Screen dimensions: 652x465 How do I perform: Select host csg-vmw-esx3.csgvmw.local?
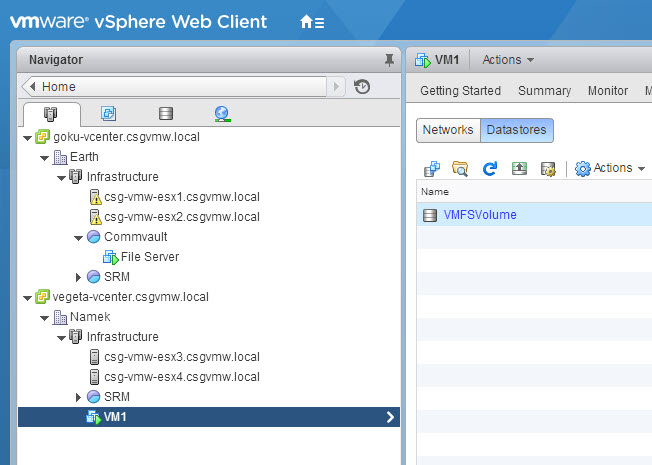click(182, 356)
